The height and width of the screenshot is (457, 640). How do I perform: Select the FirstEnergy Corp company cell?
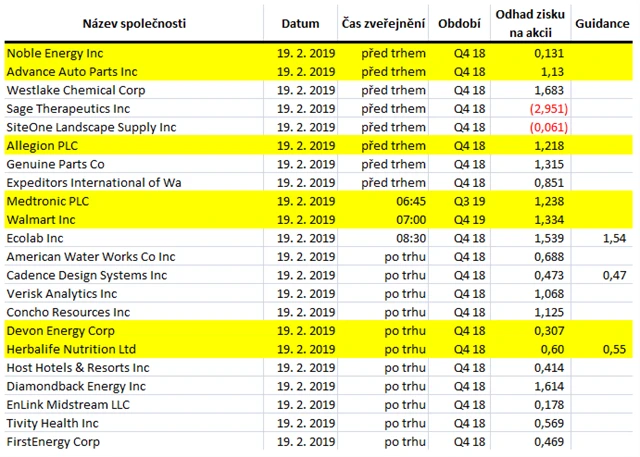point(52,441)
